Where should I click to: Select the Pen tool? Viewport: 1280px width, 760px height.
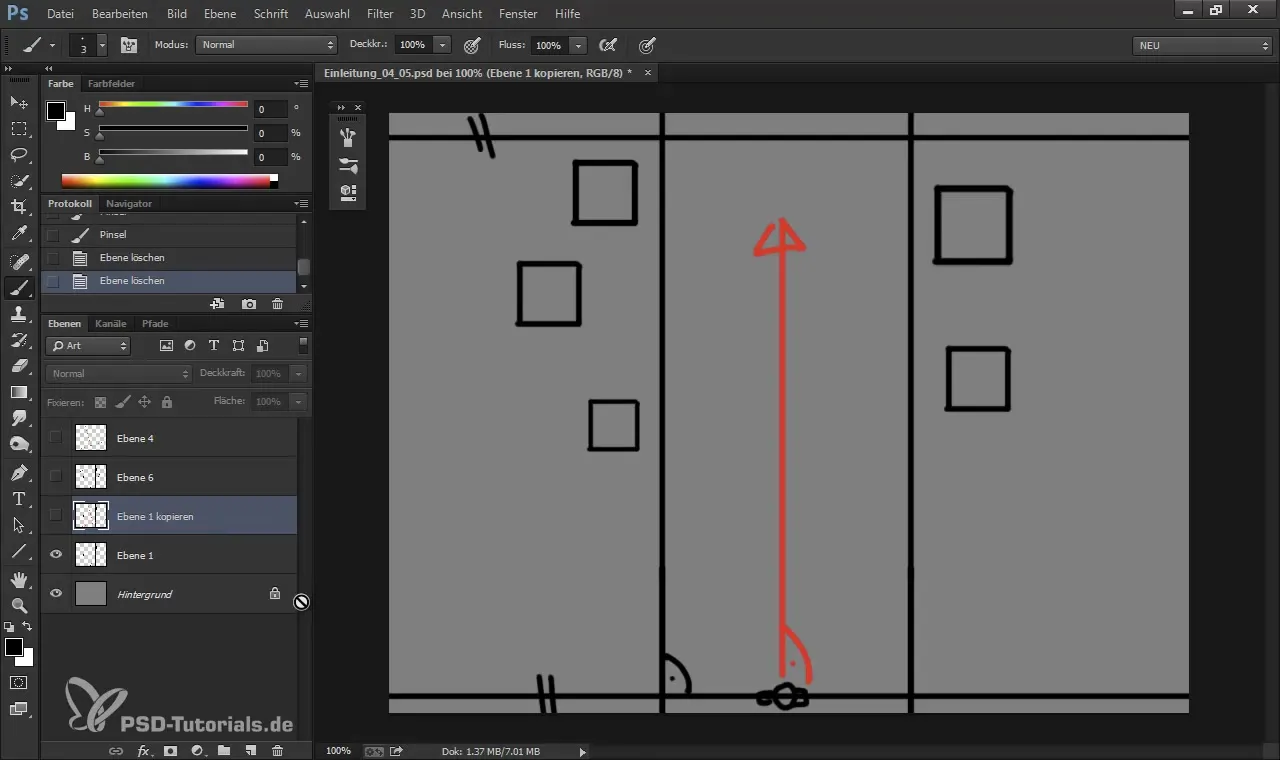[x=19, y=472]
